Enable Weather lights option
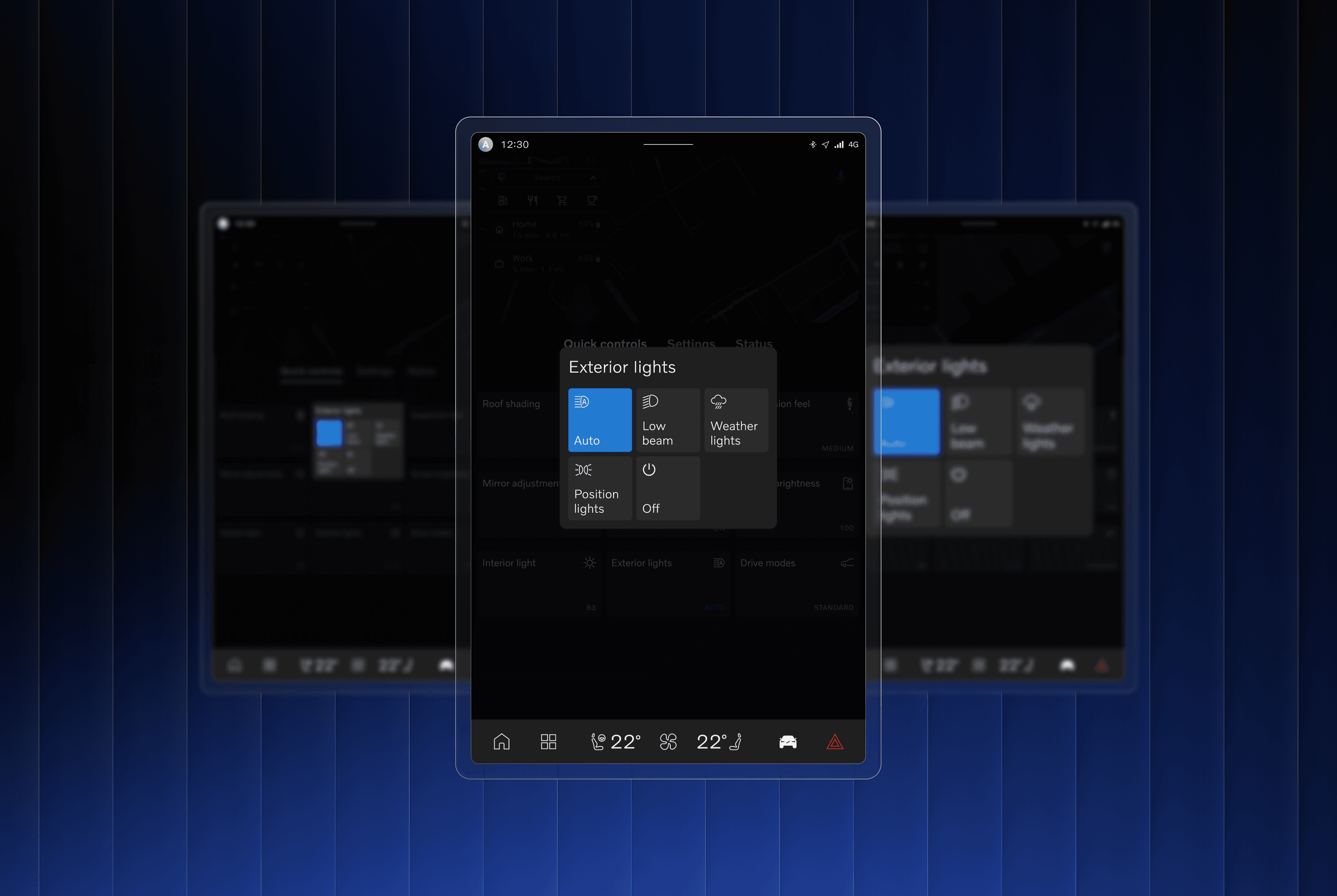1337x896 pixels. (736, 420)
